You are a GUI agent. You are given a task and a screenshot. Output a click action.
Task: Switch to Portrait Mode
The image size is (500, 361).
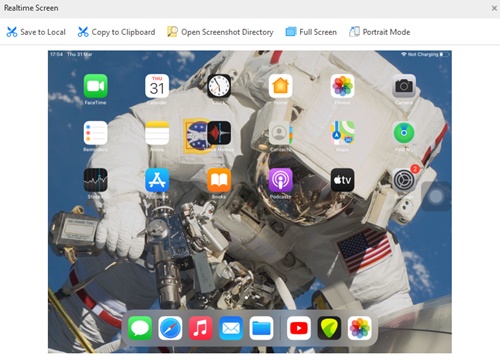tap(380, 32)
